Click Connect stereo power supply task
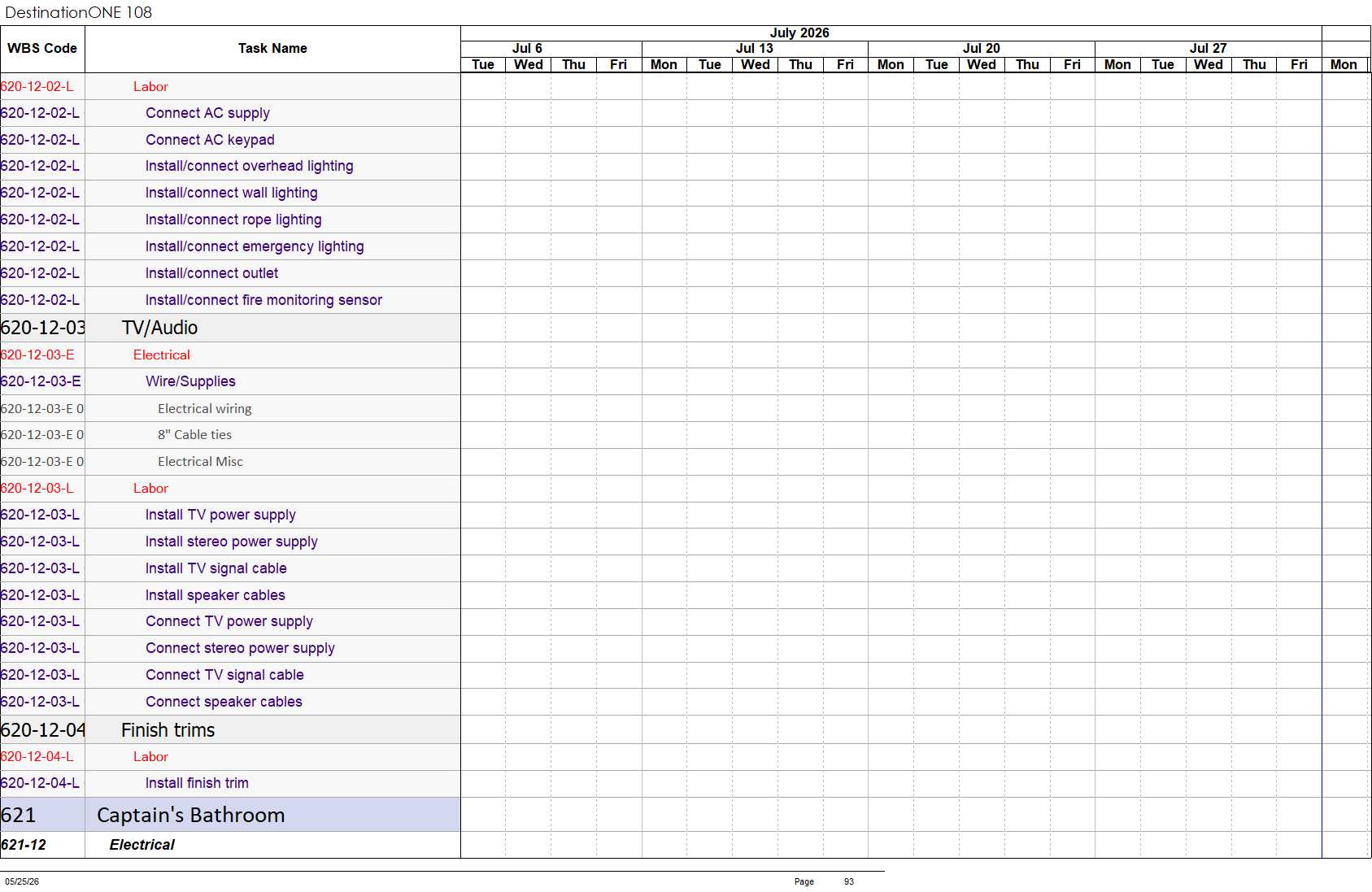Screen dimensions: 1372x892 [x=240, y=648]
